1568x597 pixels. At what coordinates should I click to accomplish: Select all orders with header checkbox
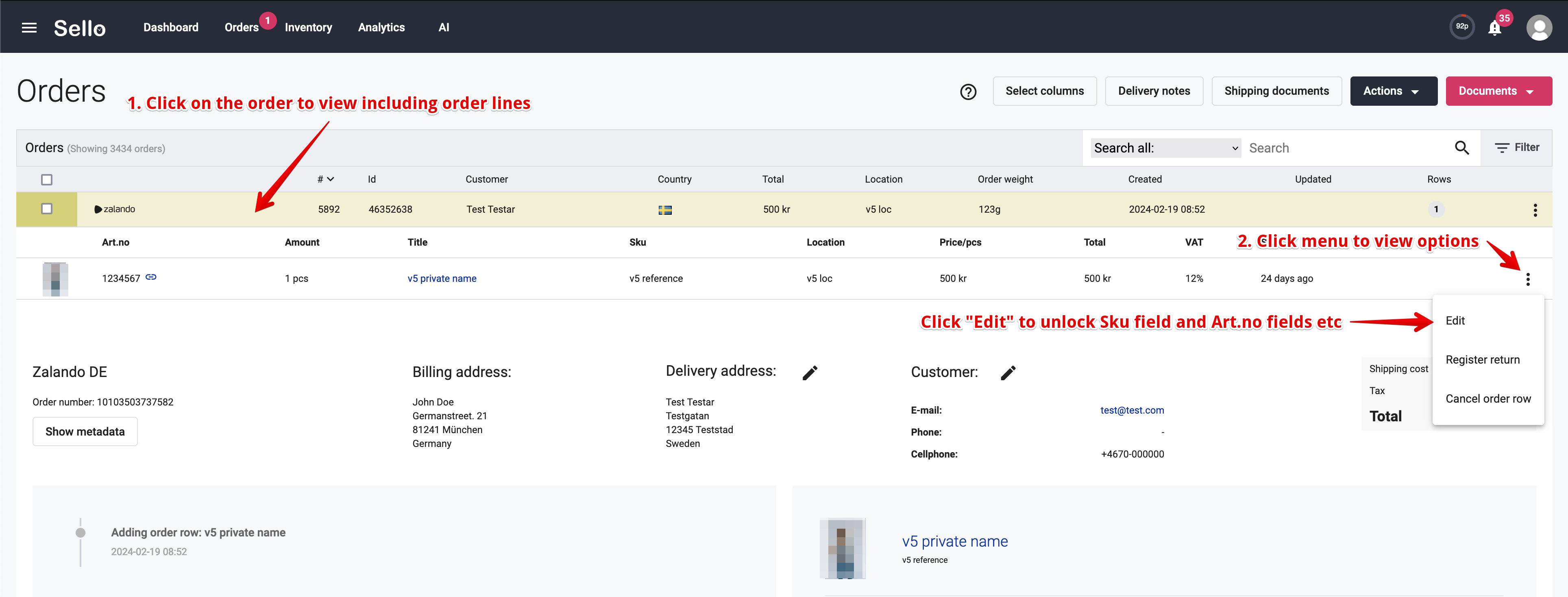coord(47,179)
